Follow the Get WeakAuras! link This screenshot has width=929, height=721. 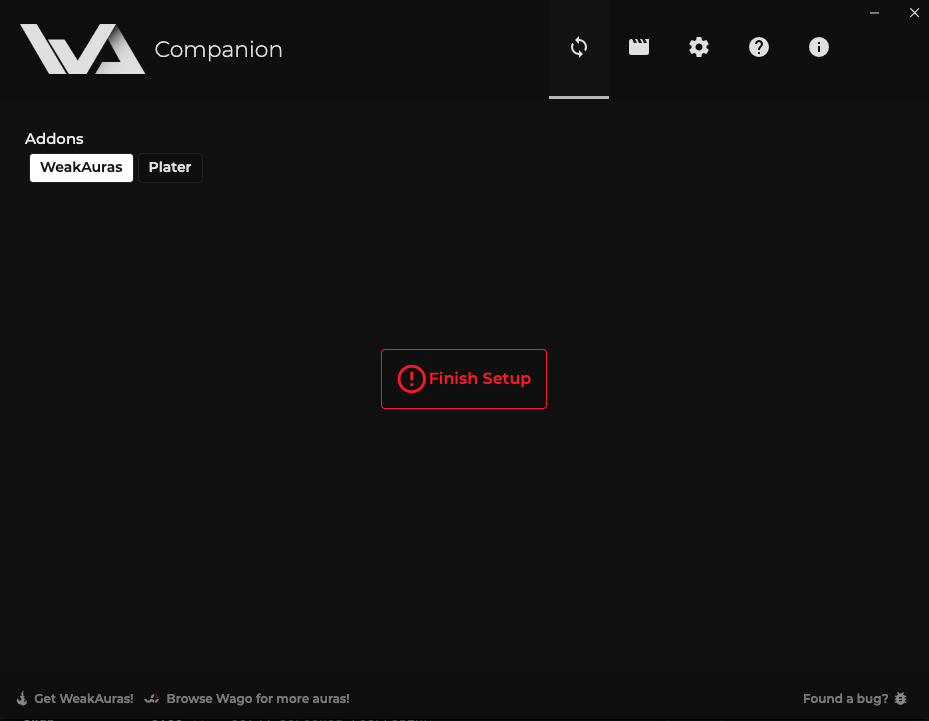tap(84, 699)
